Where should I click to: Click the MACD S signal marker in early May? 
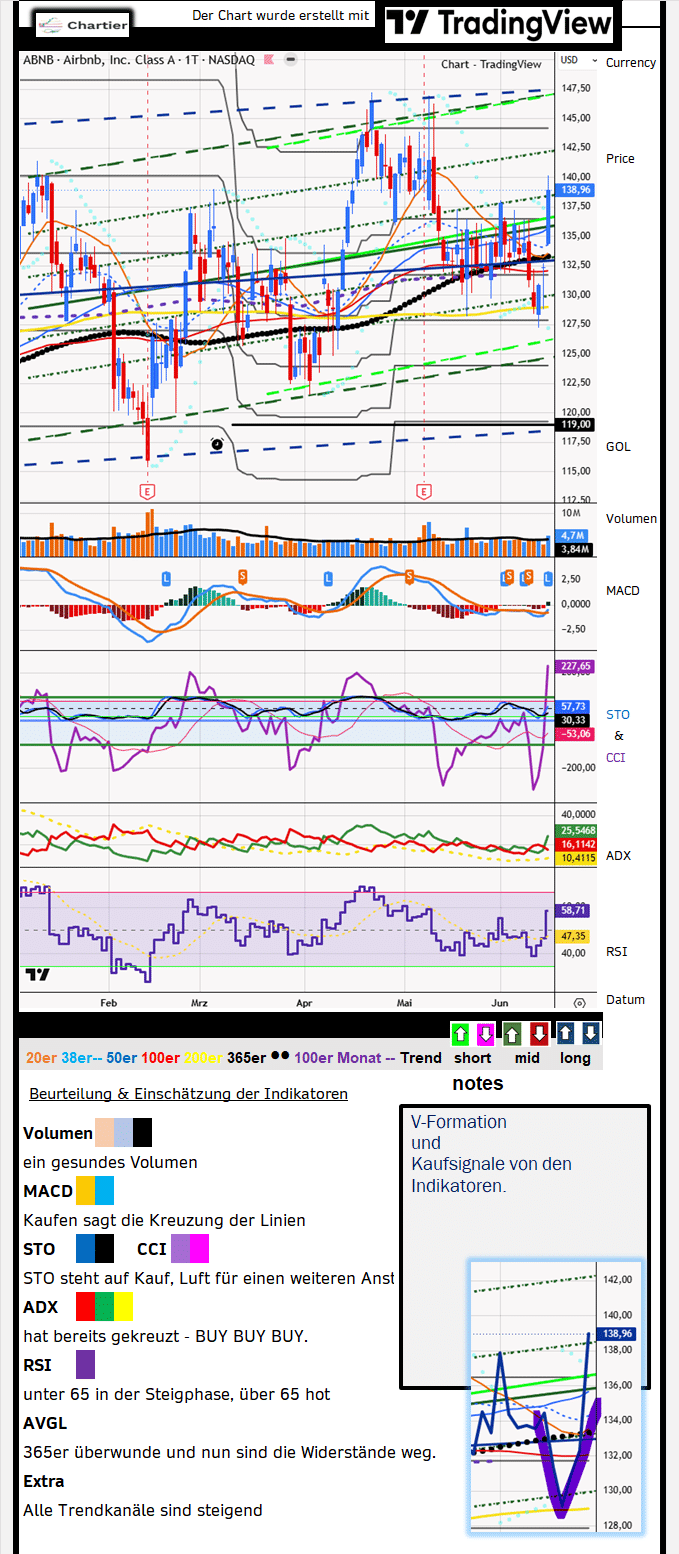point(409,575)
